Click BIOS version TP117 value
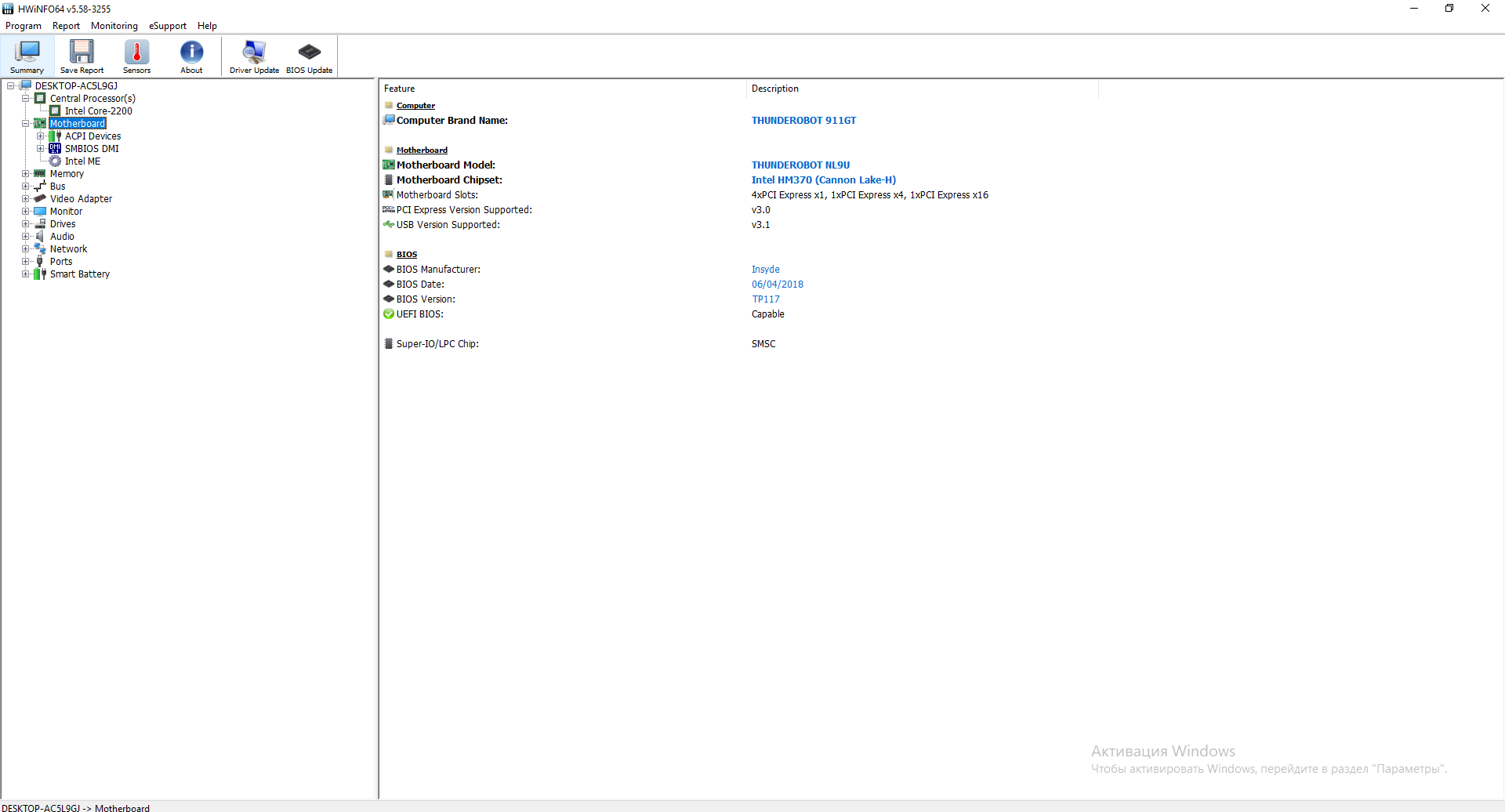The height and width of the screenshot is (812, 1505). tap(766, 299)
